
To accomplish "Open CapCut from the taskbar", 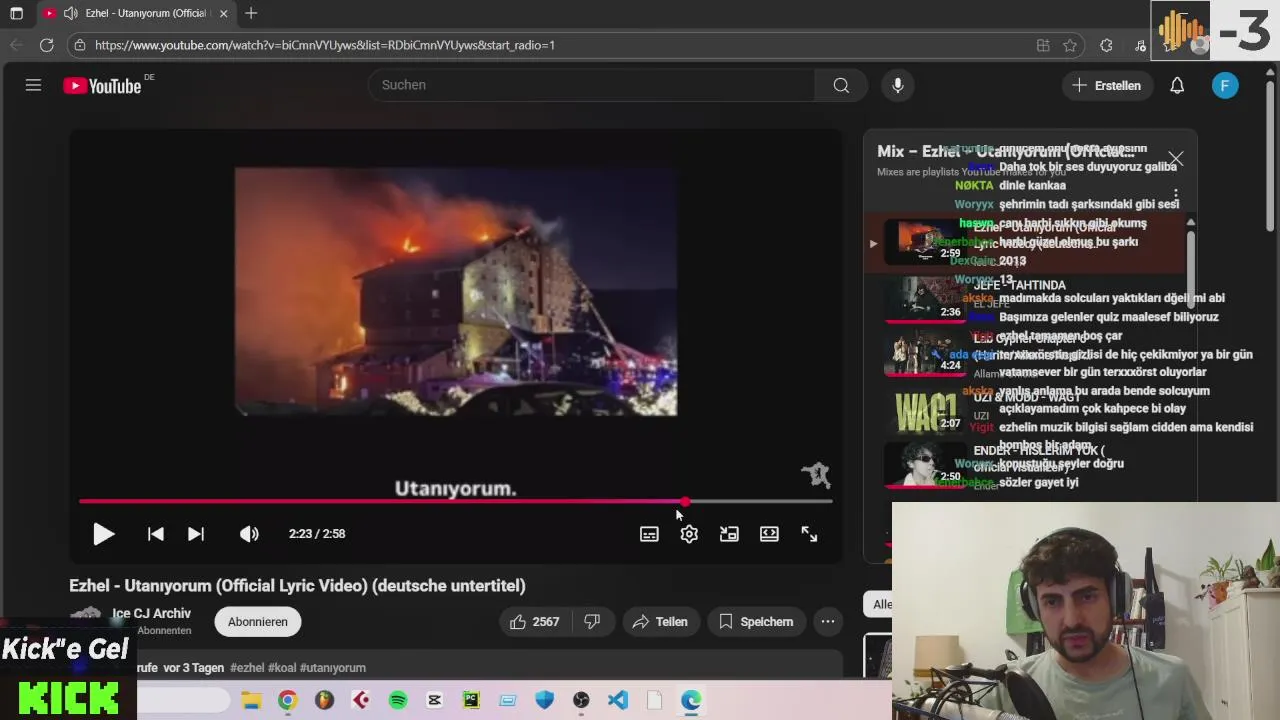I will point(434,700).
